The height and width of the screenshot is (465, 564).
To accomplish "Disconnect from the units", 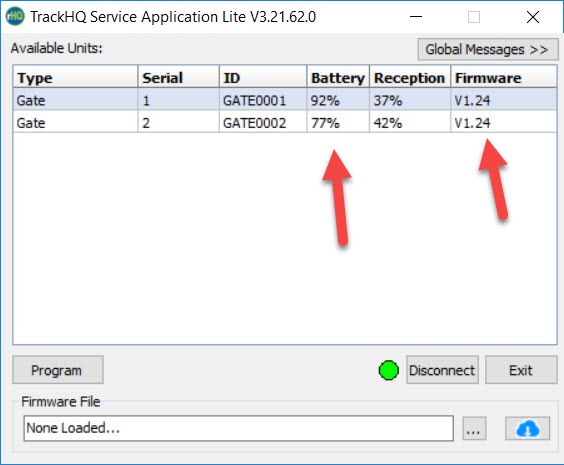I will click(442, 370).
